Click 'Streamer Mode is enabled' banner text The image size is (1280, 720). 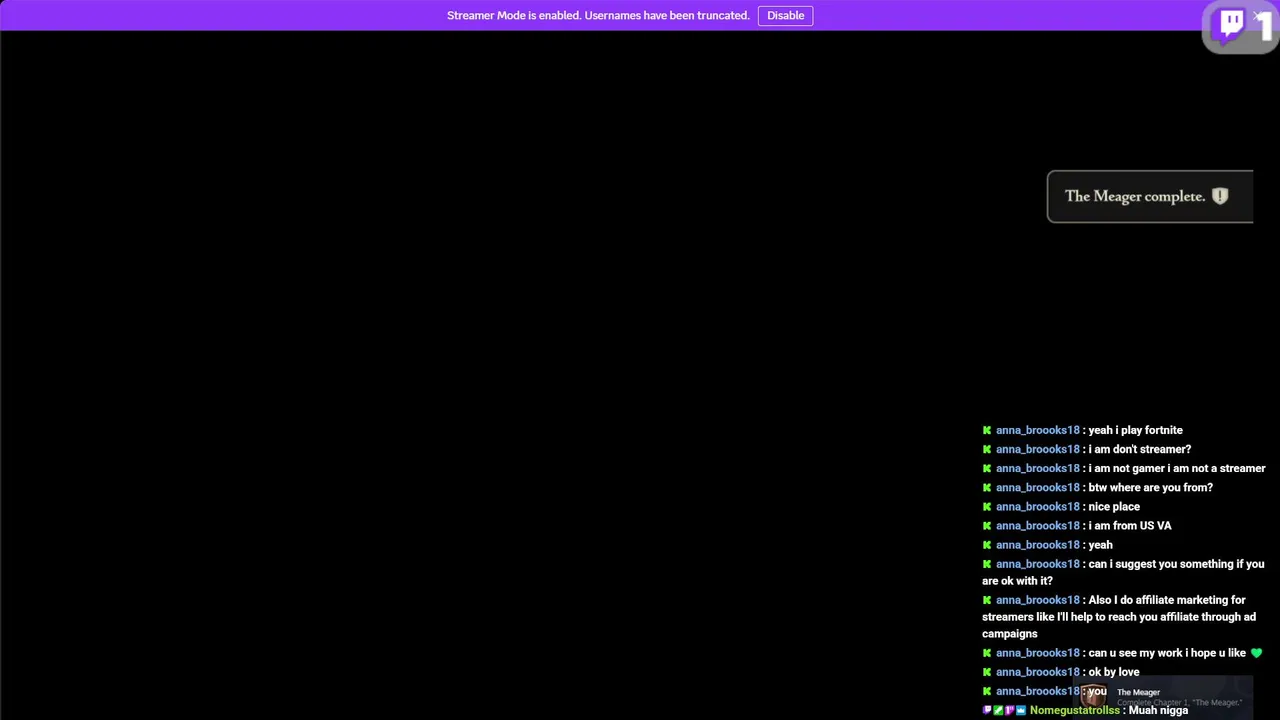[598, 15]
